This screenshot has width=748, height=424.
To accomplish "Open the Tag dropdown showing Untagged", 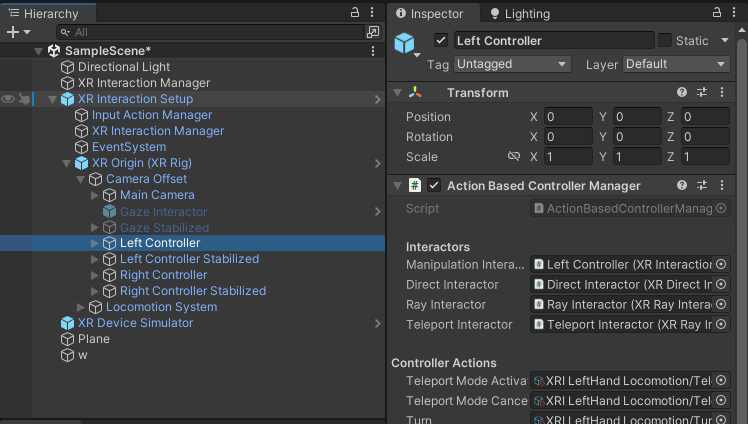I will 511,64.
